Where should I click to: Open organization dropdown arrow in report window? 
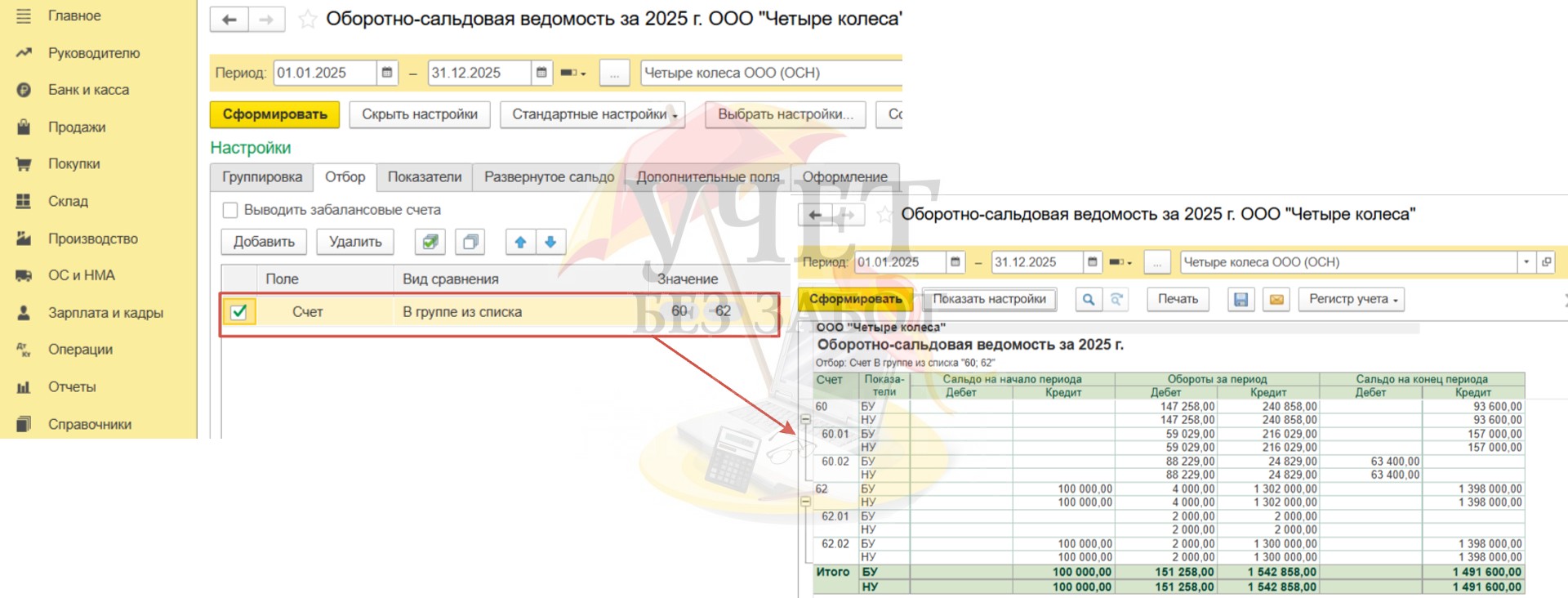(x=1526, y=262)
